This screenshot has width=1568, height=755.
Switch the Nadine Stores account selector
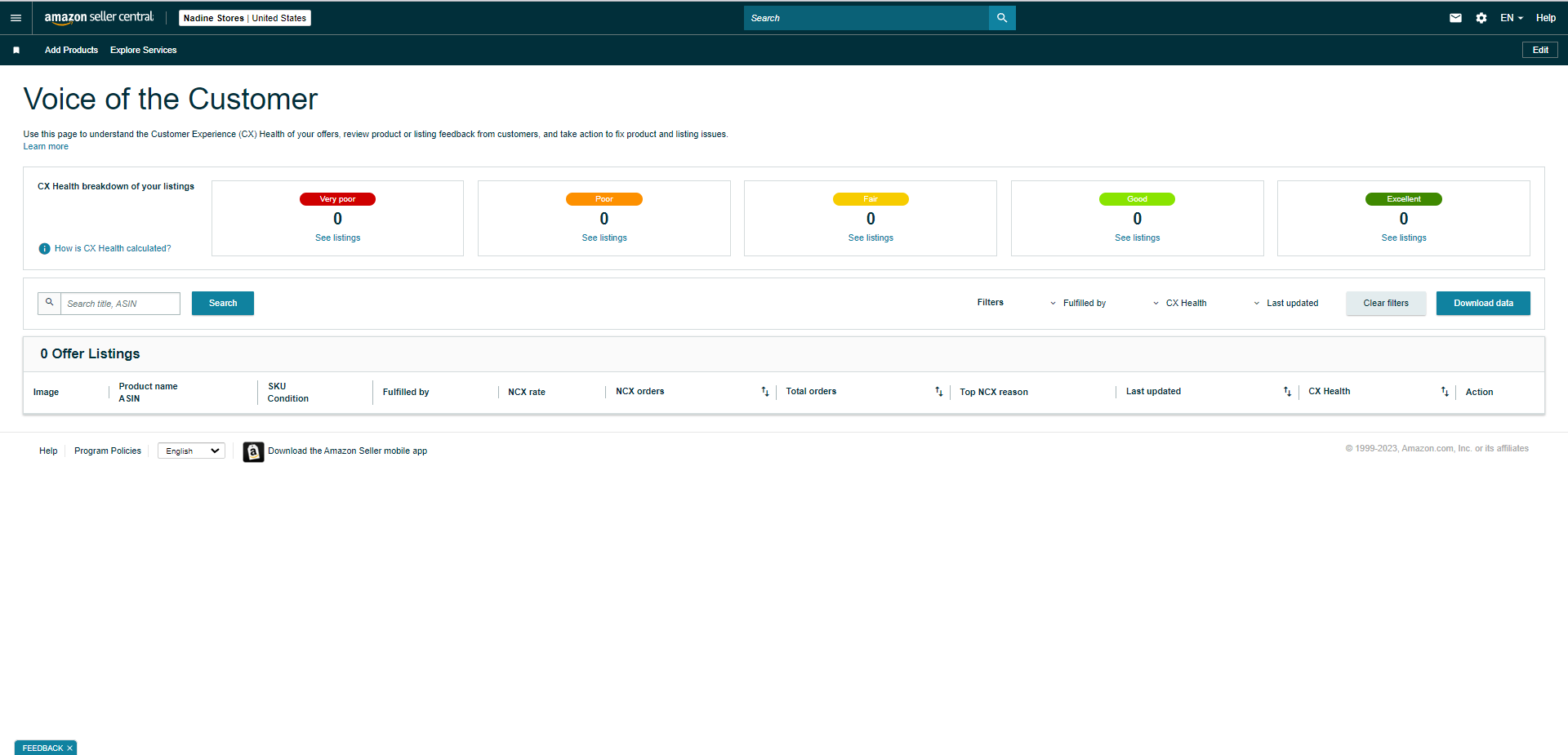[245, 18]
